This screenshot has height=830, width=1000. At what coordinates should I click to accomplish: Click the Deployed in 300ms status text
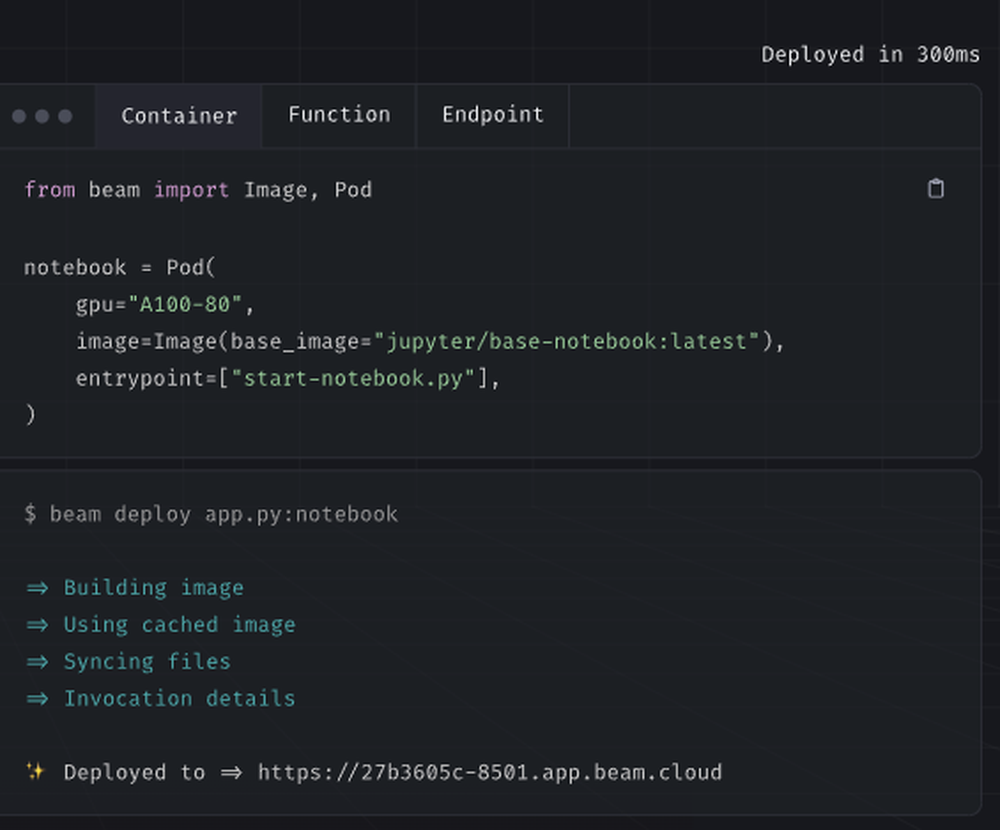coord(871,54)
